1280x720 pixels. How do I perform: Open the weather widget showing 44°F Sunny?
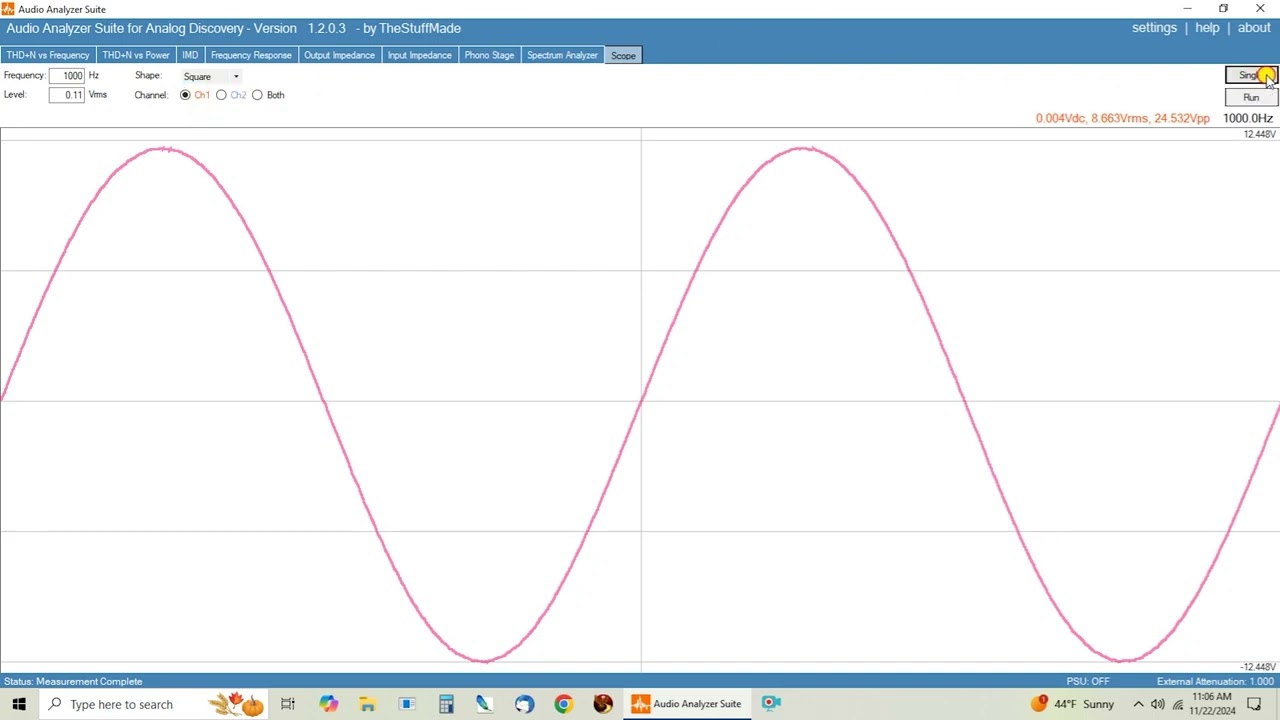(1072, 704)
